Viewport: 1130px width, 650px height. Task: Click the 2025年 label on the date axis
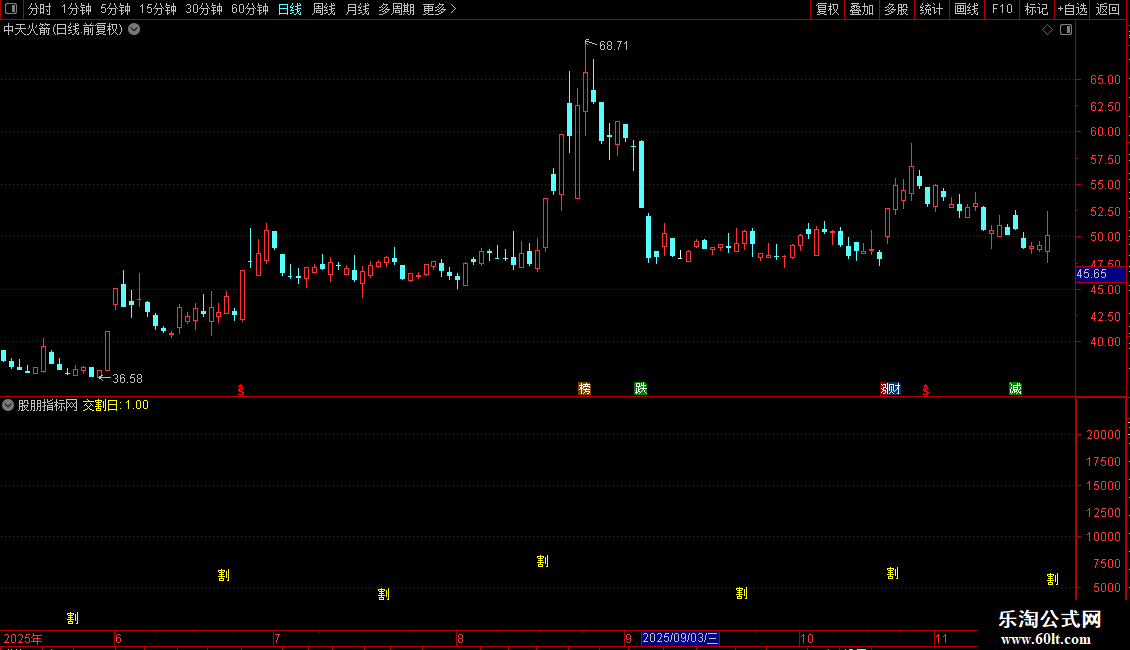point(23,638)
